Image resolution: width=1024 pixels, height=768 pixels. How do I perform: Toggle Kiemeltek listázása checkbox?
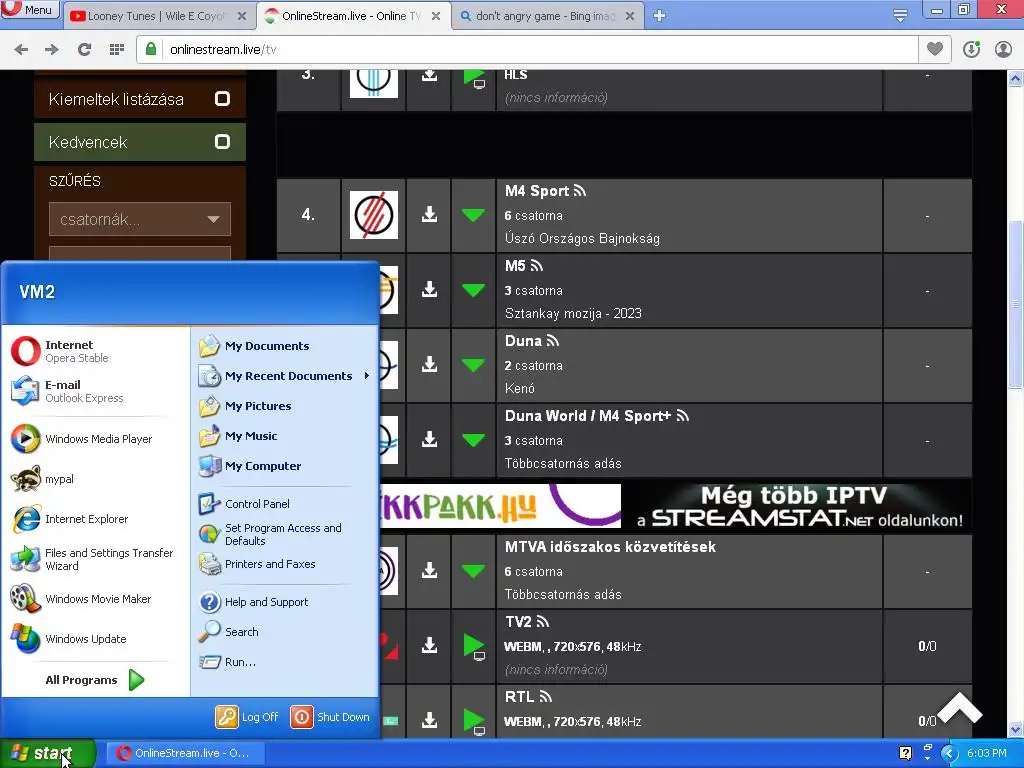coord(223,99)
